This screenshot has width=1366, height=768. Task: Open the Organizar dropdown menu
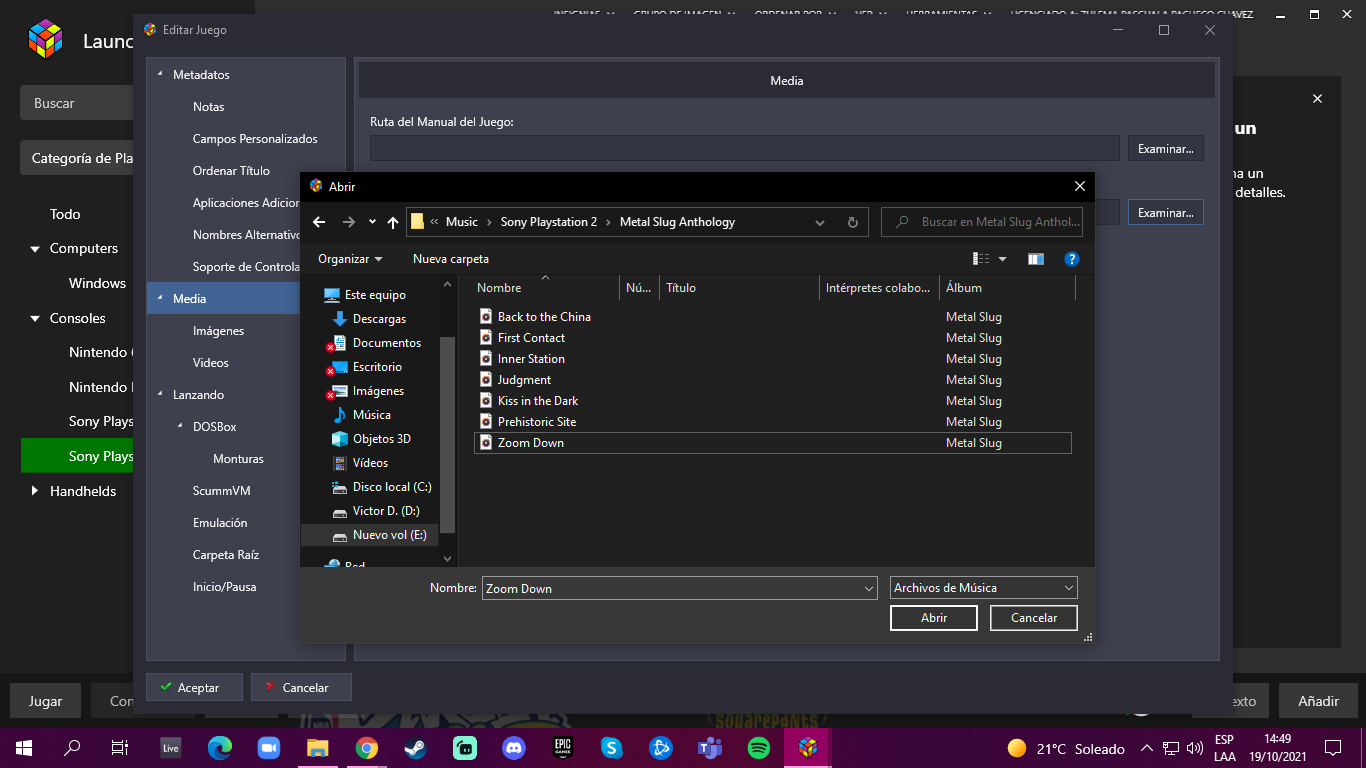350,259
